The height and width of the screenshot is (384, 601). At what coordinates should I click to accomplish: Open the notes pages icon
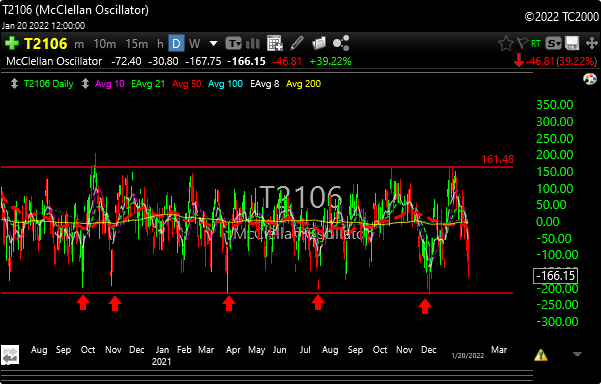[319, 43]
